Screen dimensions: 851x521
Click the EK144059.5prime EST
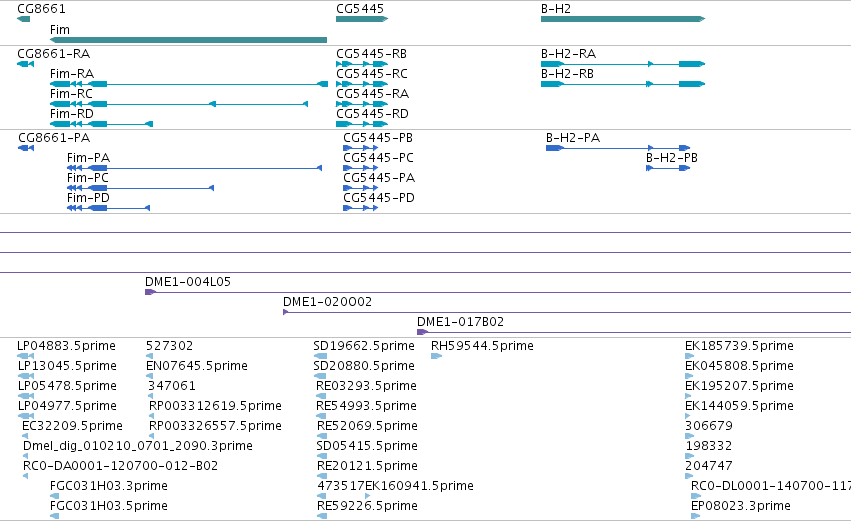[x=688, y=416]
